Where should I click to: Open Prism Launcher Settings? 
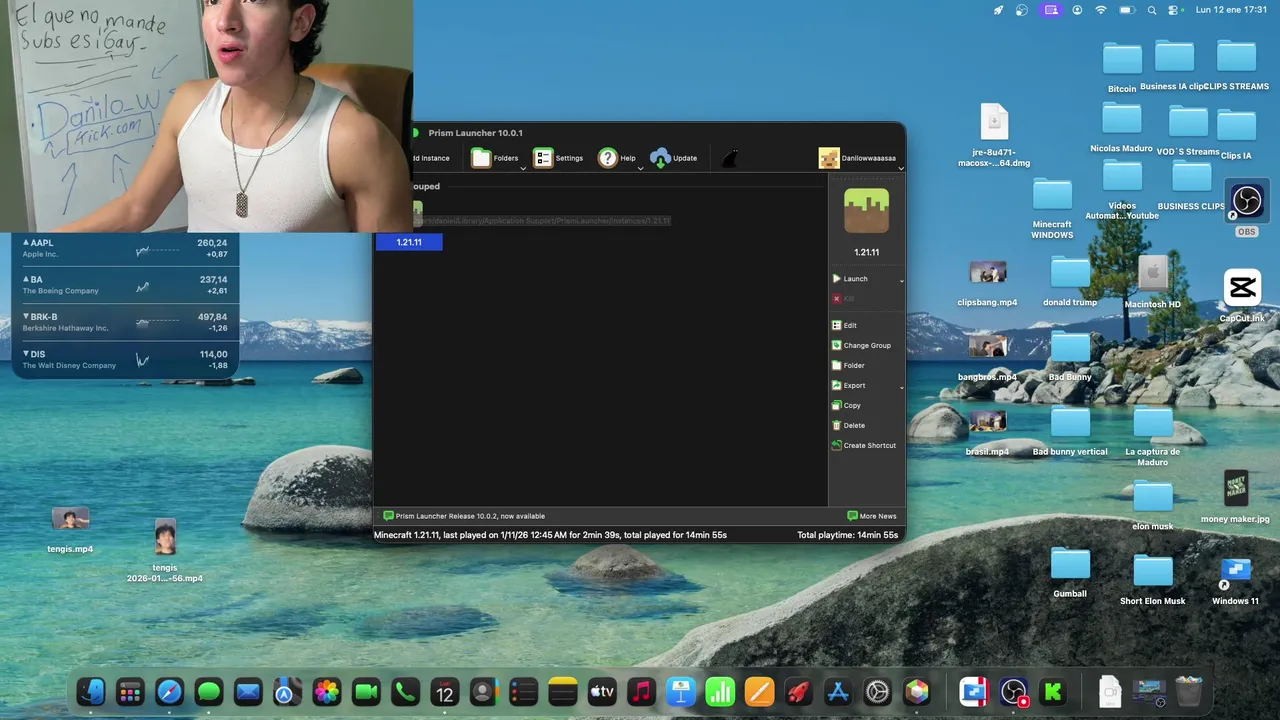coord(558,158)
